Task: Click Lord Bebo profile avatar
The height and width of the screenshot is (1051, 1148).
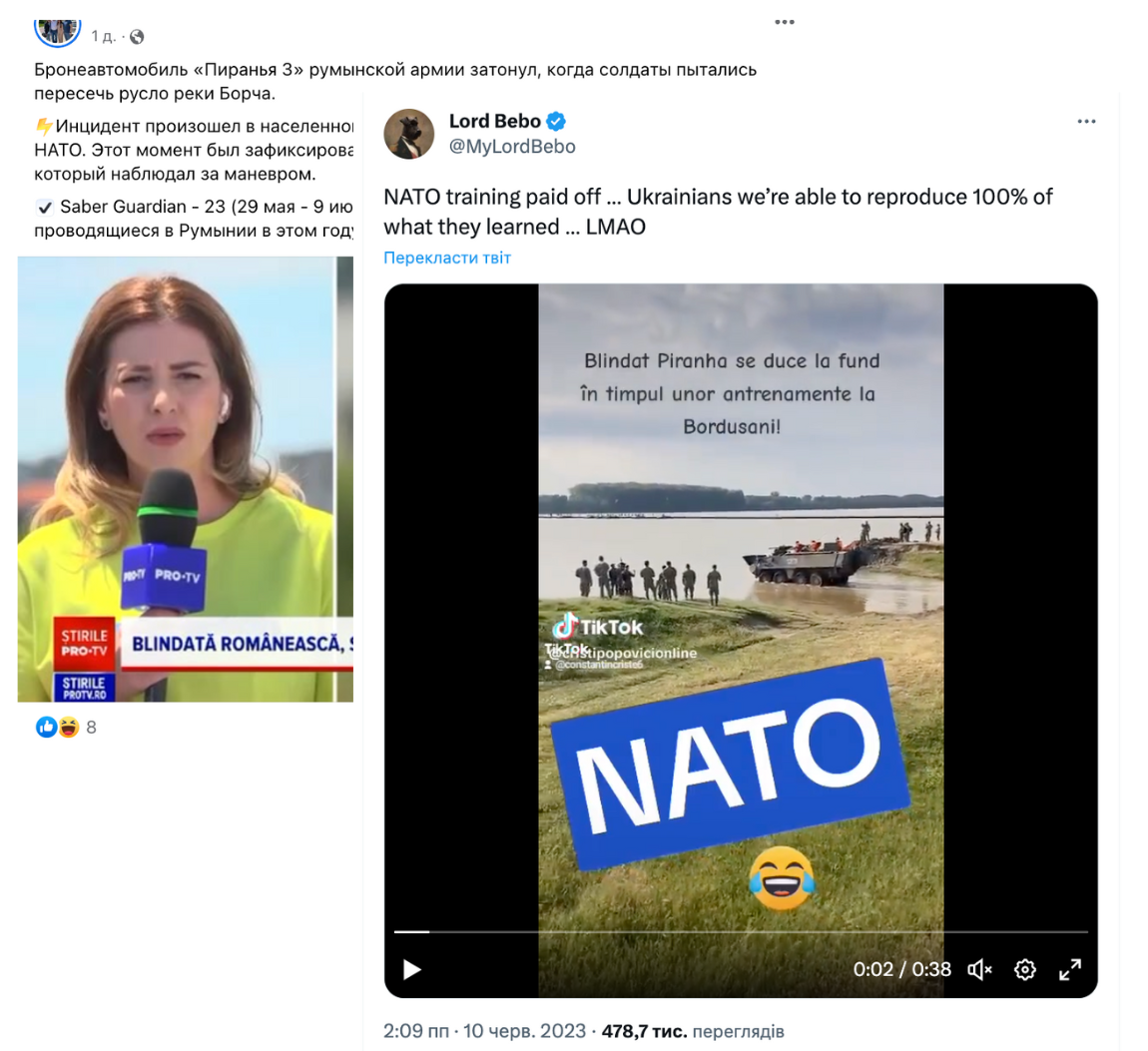Action: [408, 134]
